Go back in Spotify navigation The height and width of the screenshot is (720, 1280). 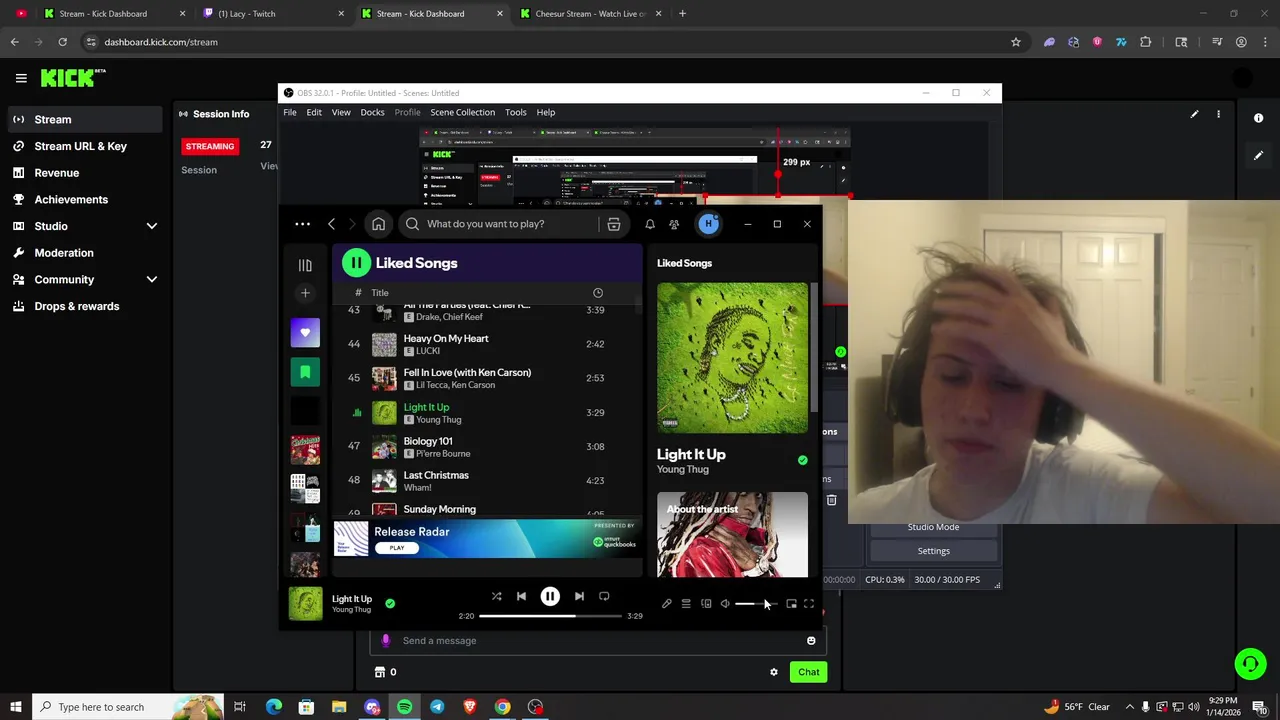tap(331, 224)
